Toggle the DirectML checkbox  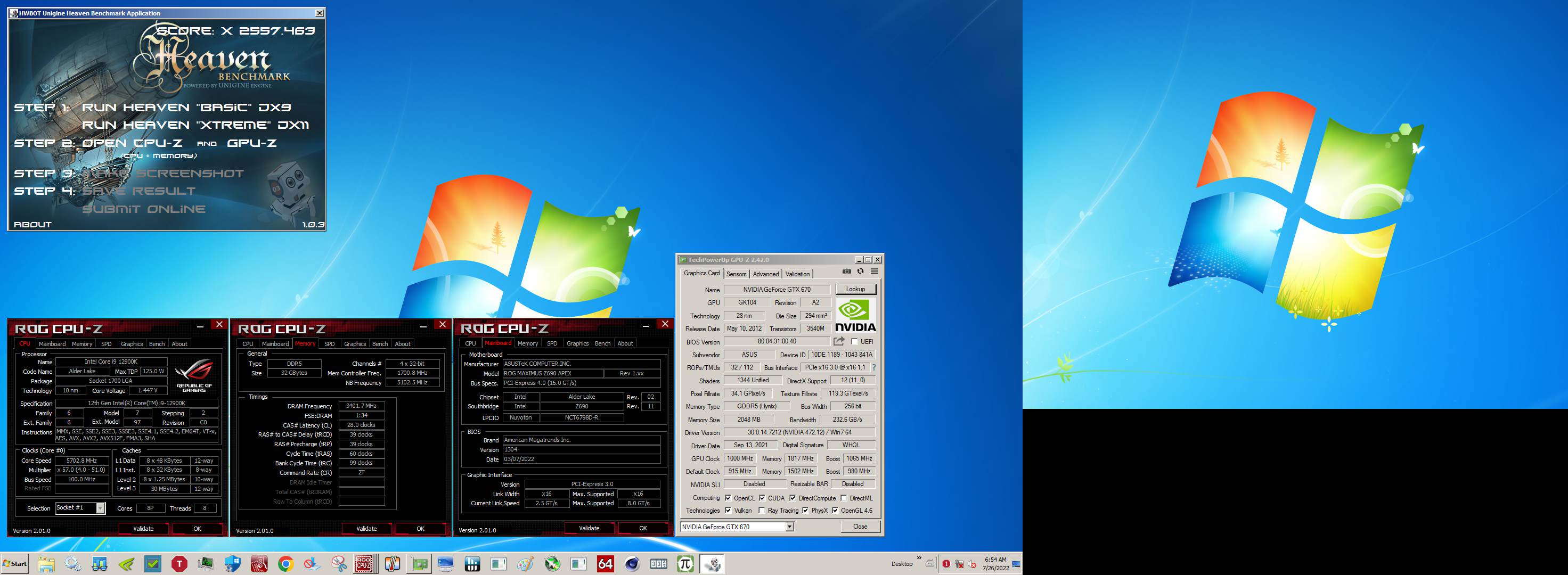tap(844, 498)
